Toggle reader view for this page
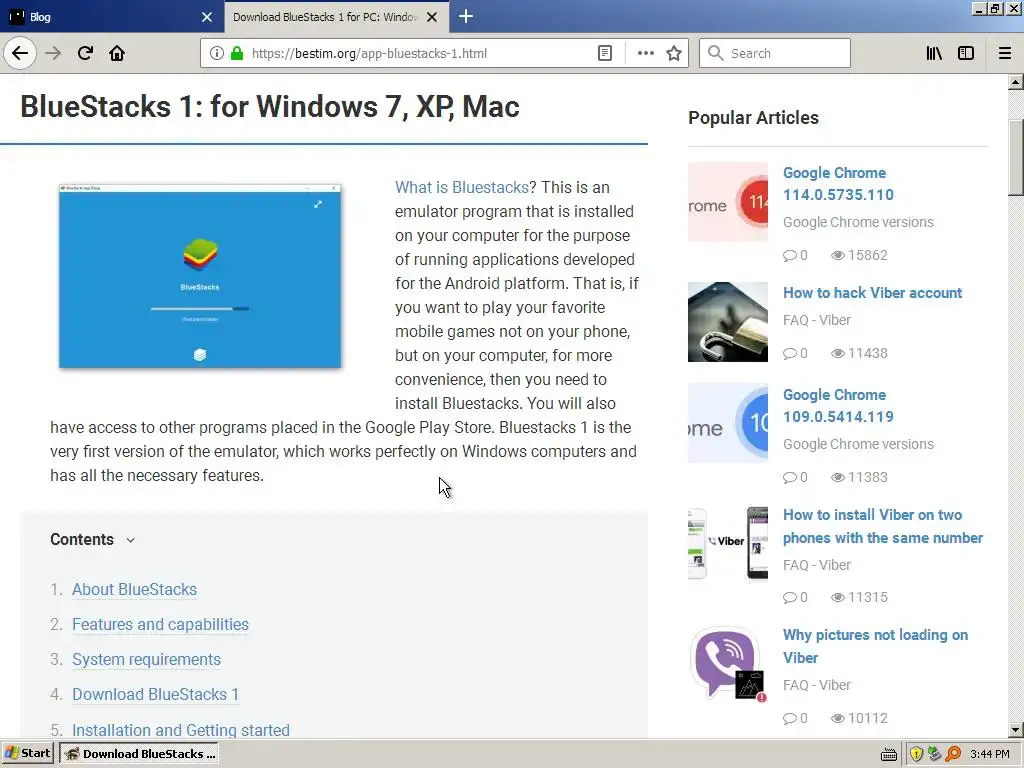The width and height of the screenshot is (1024, 768). pos(605,53)
